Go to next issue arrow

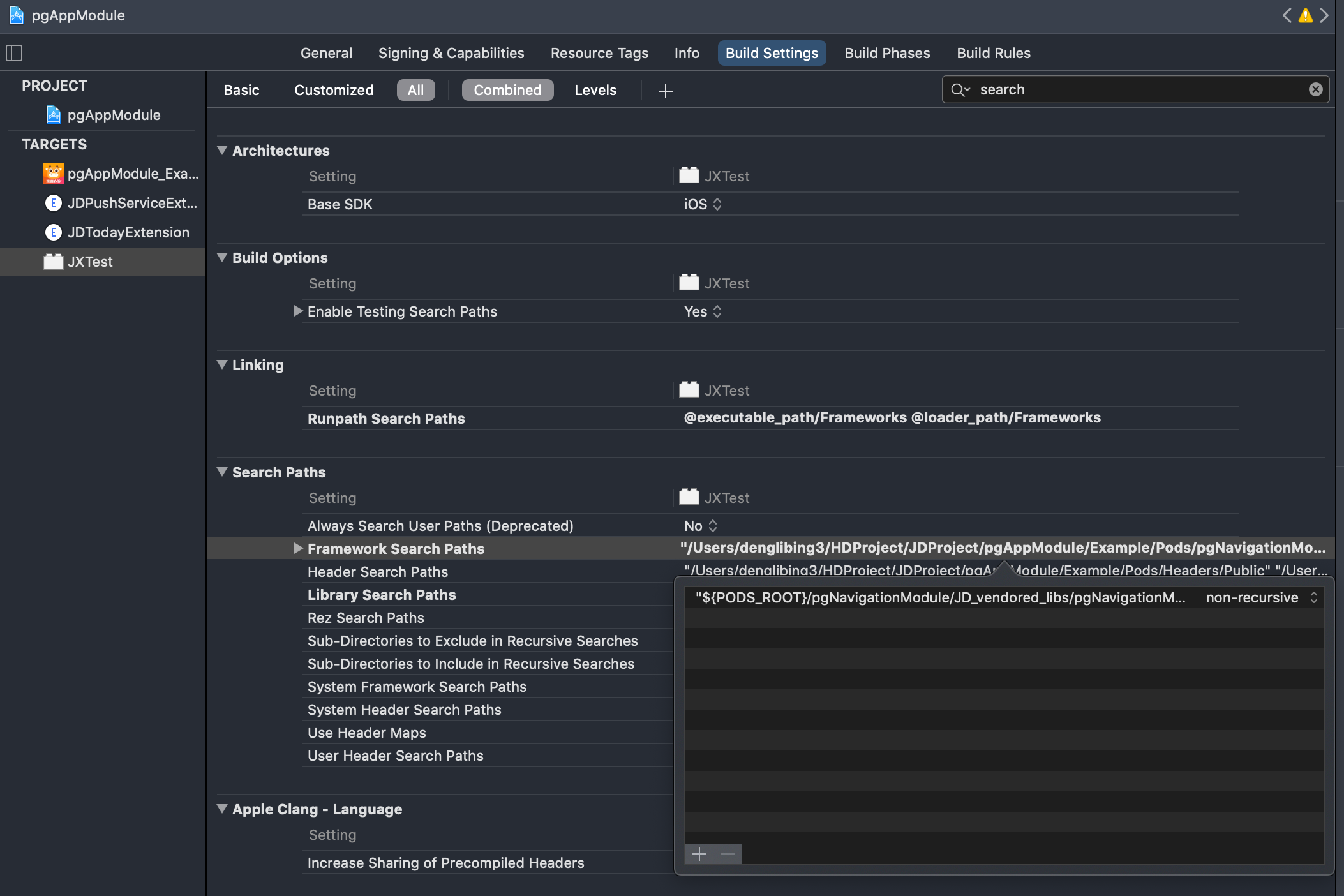[1324, 15]
